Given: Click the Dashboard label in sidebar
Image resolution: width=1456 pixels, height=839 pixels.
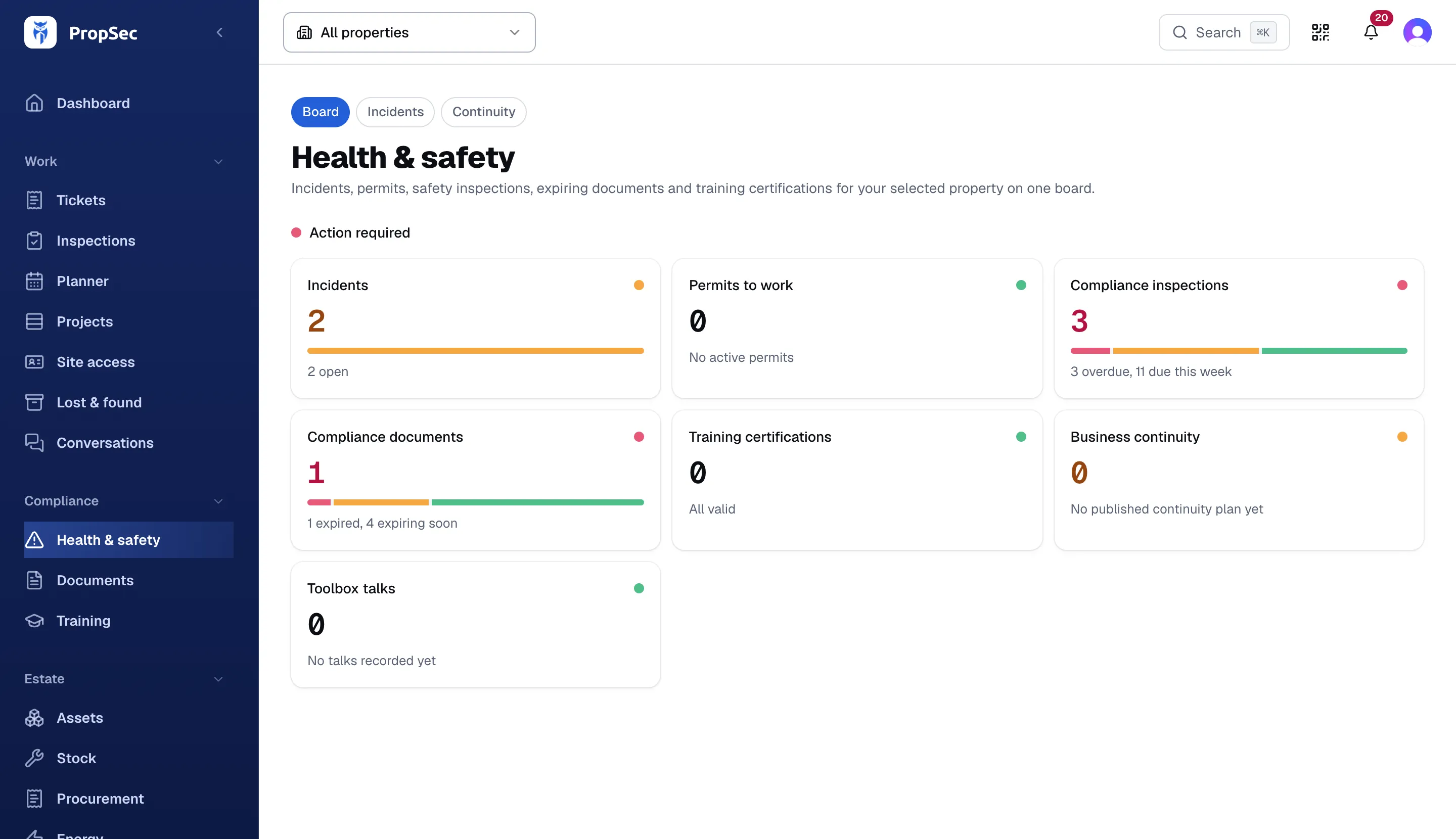Looking at the screenshot, I should pos(94,103).
